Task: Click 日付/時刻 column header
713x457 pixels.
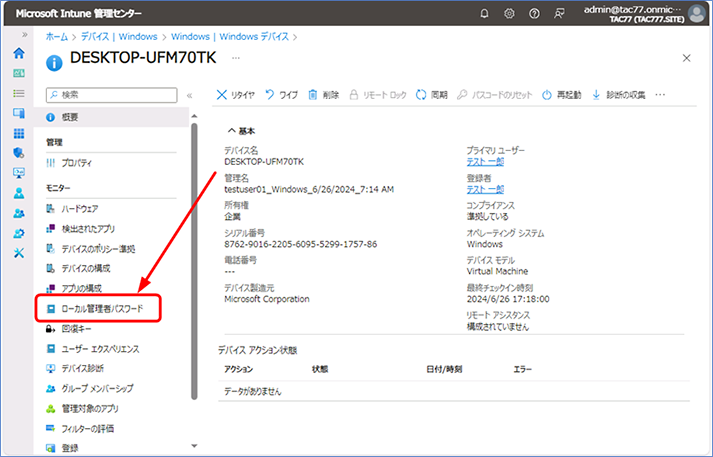Action: (444, 369)
